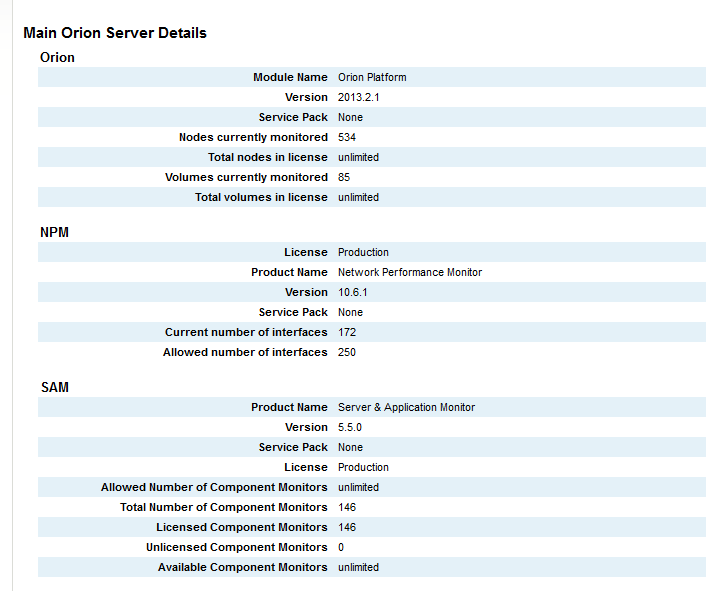Click the Nodes currently monitored value 534
The width and height of the screenshot is (706, 591).
[x=347, y=137]
